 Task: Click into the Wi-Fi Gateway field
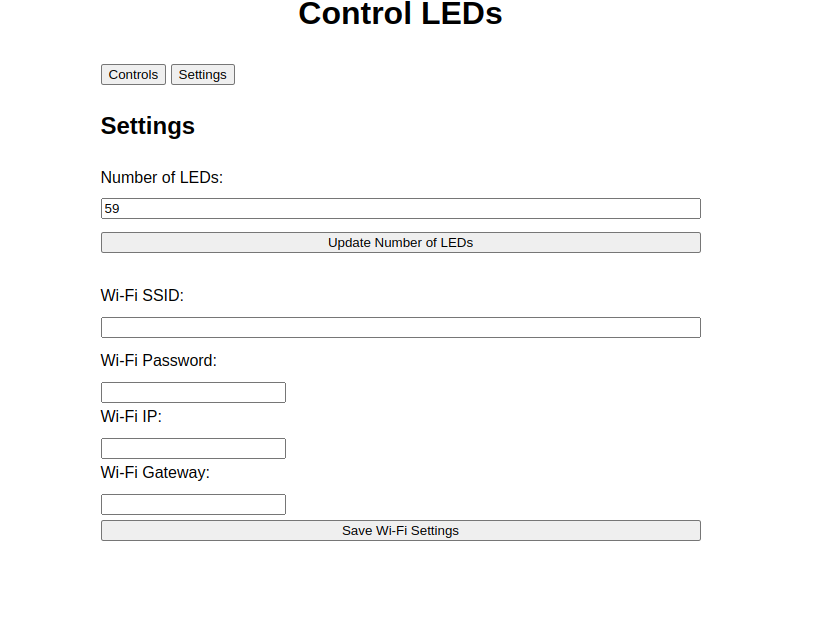coord(193,504)
